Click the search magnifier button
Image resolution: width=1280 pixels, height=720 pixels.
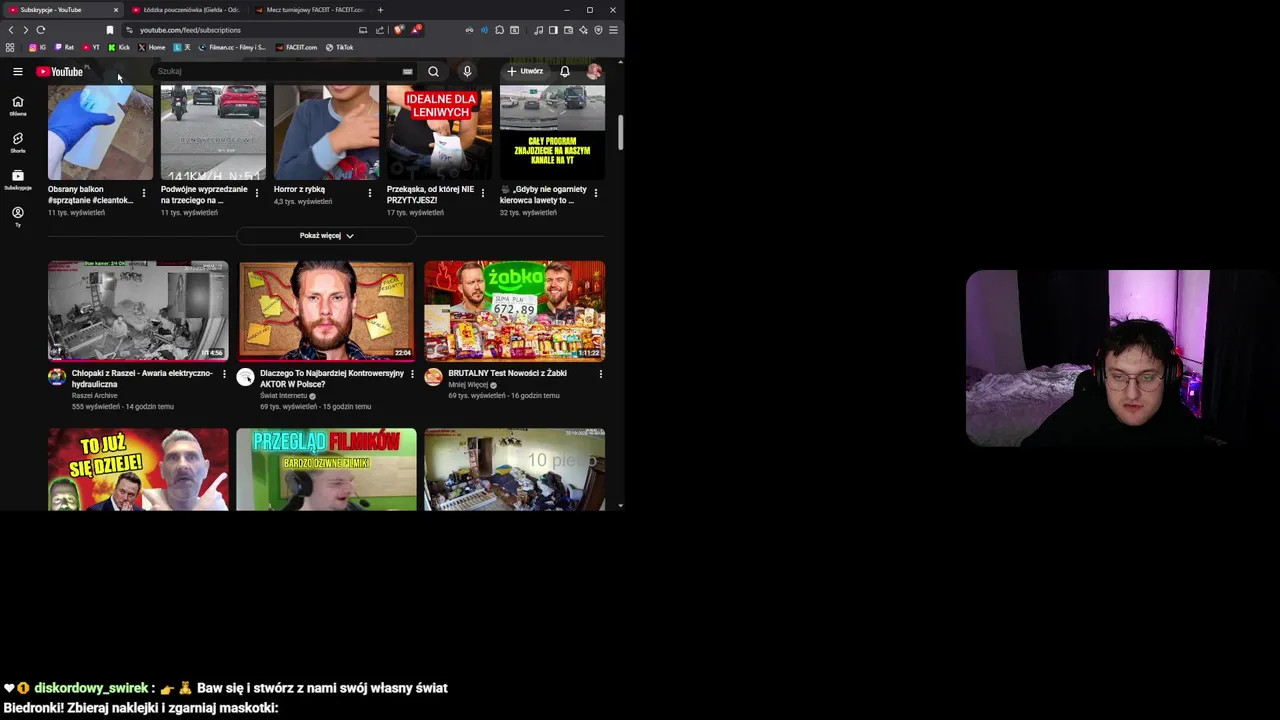pos(433,71)
